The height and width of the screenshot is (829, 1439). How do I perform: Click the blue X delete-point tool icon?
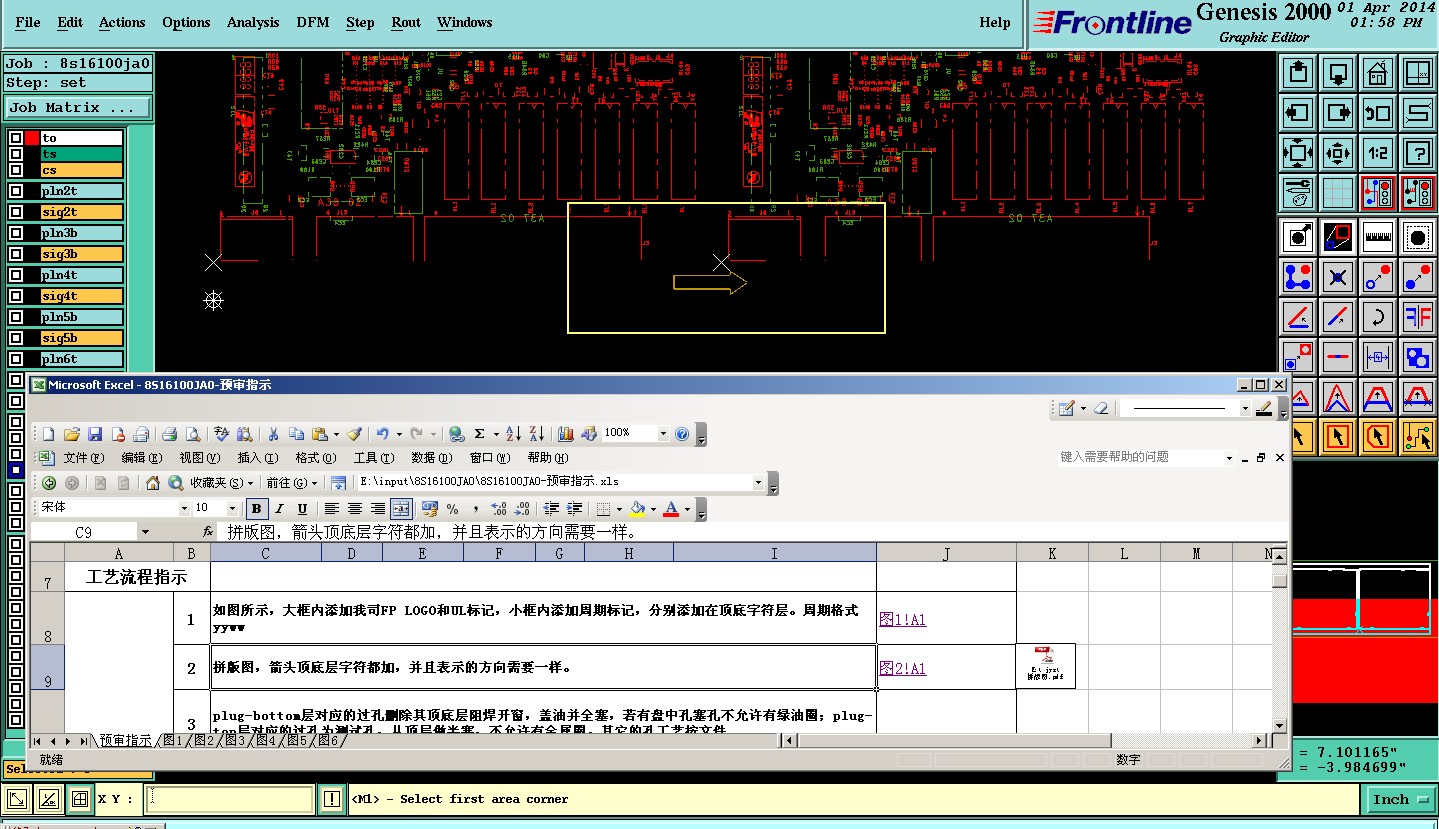[1338, 277]
